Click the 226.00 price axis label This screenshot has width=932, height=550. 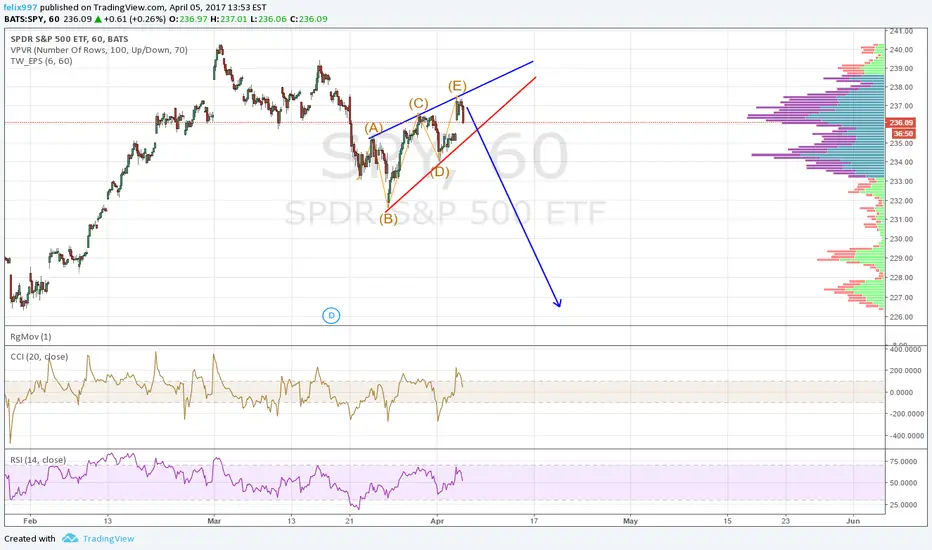[901, 317]
